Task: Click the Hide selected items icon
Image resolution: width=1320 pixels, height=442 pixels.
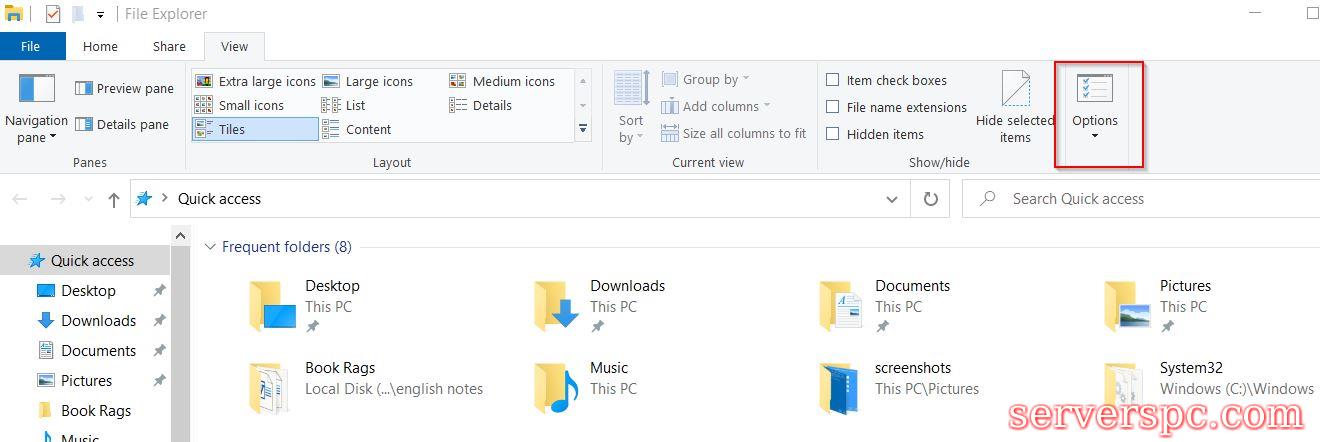Action: click(1015, 107)
